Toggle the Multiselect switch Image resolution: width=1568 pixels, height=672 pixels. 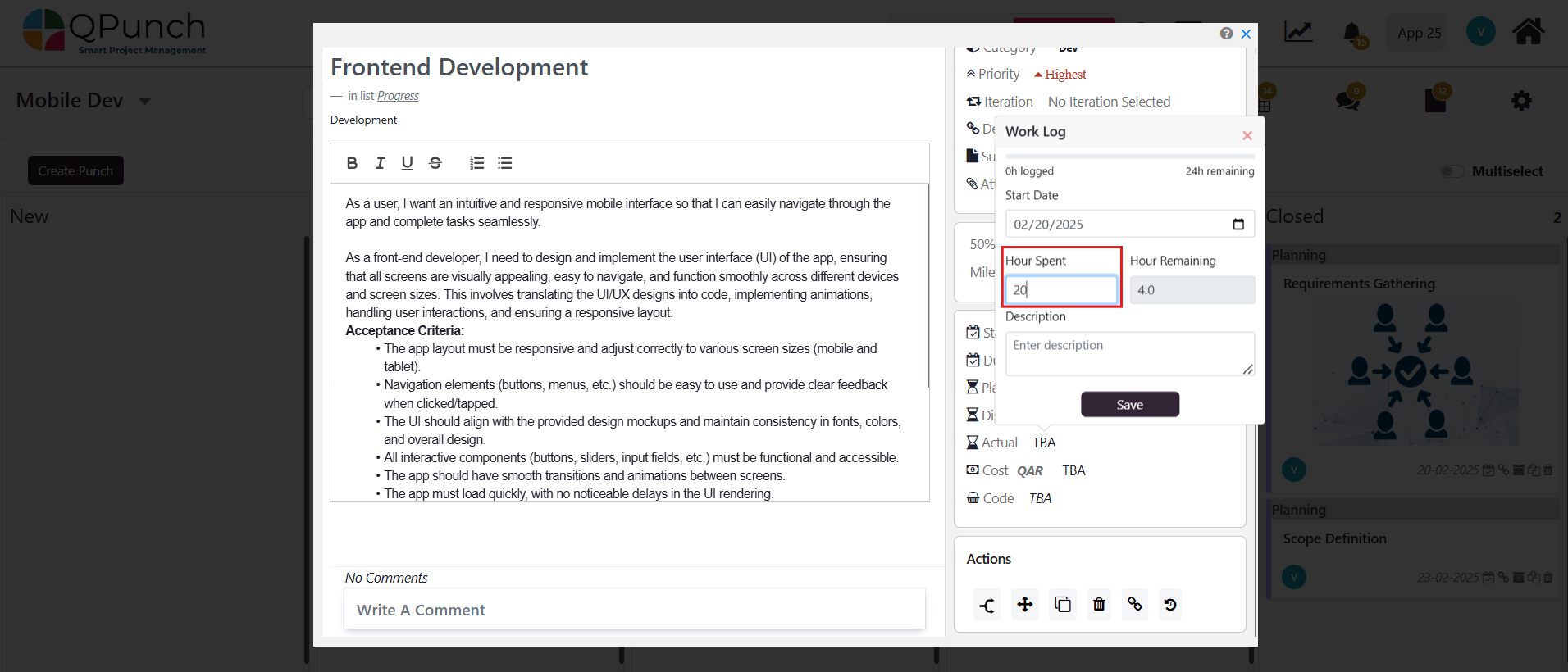(1452, 171)
